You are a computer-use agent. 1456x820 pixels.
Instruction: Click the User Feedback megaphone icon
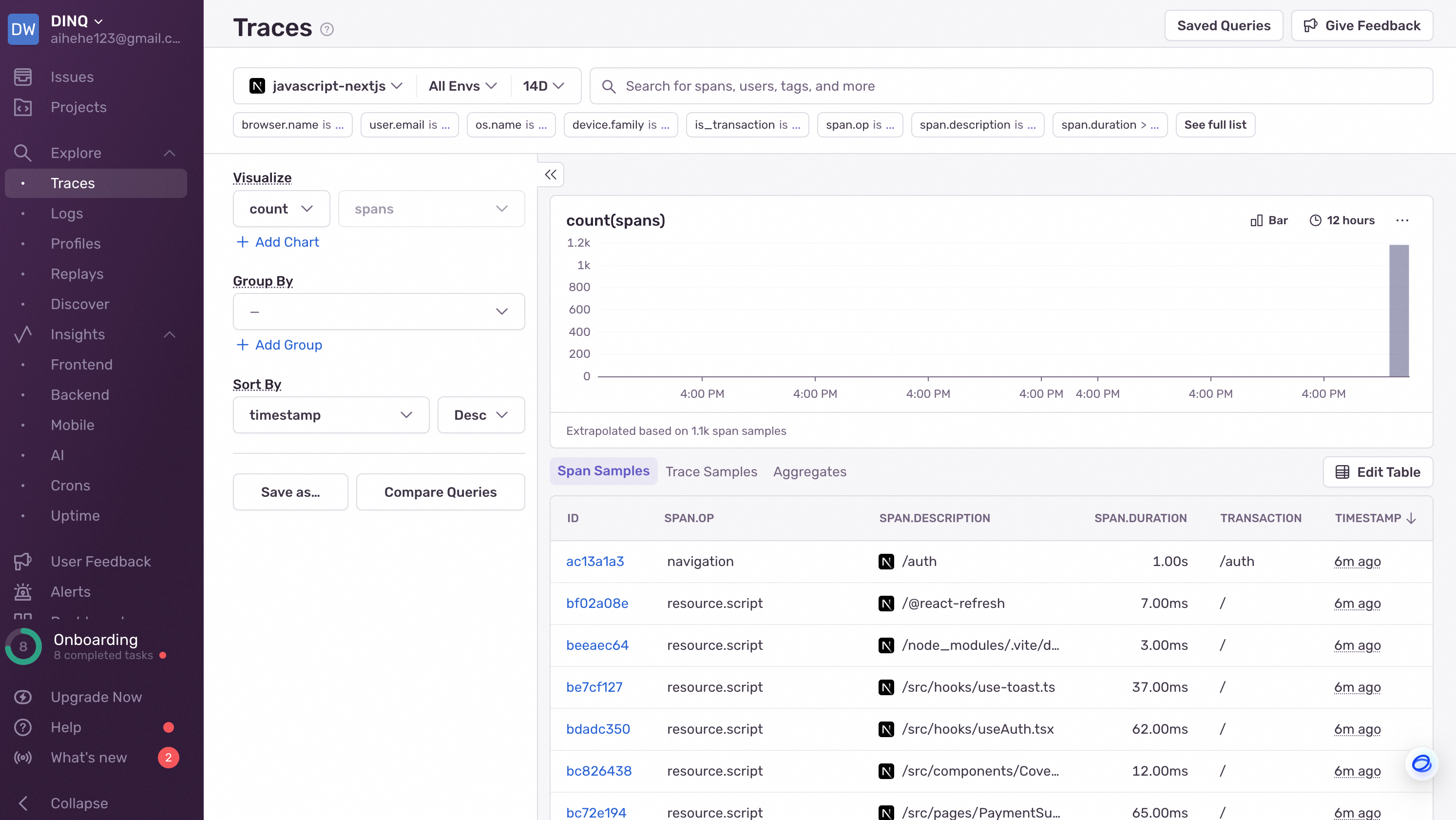pos(22,562)
